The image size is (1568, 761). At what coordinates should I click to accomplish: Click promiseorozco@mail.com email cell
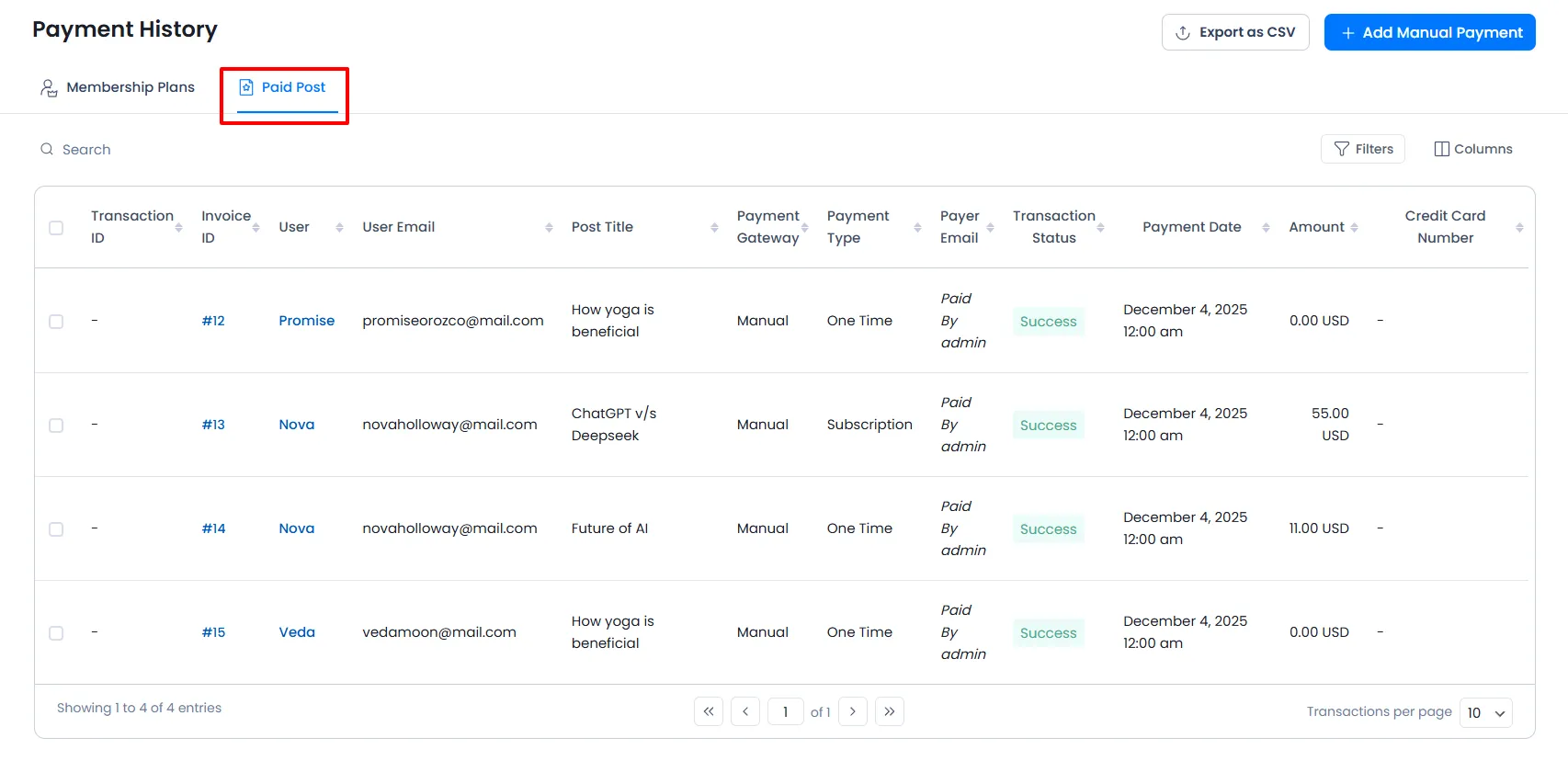click(453, 321)
